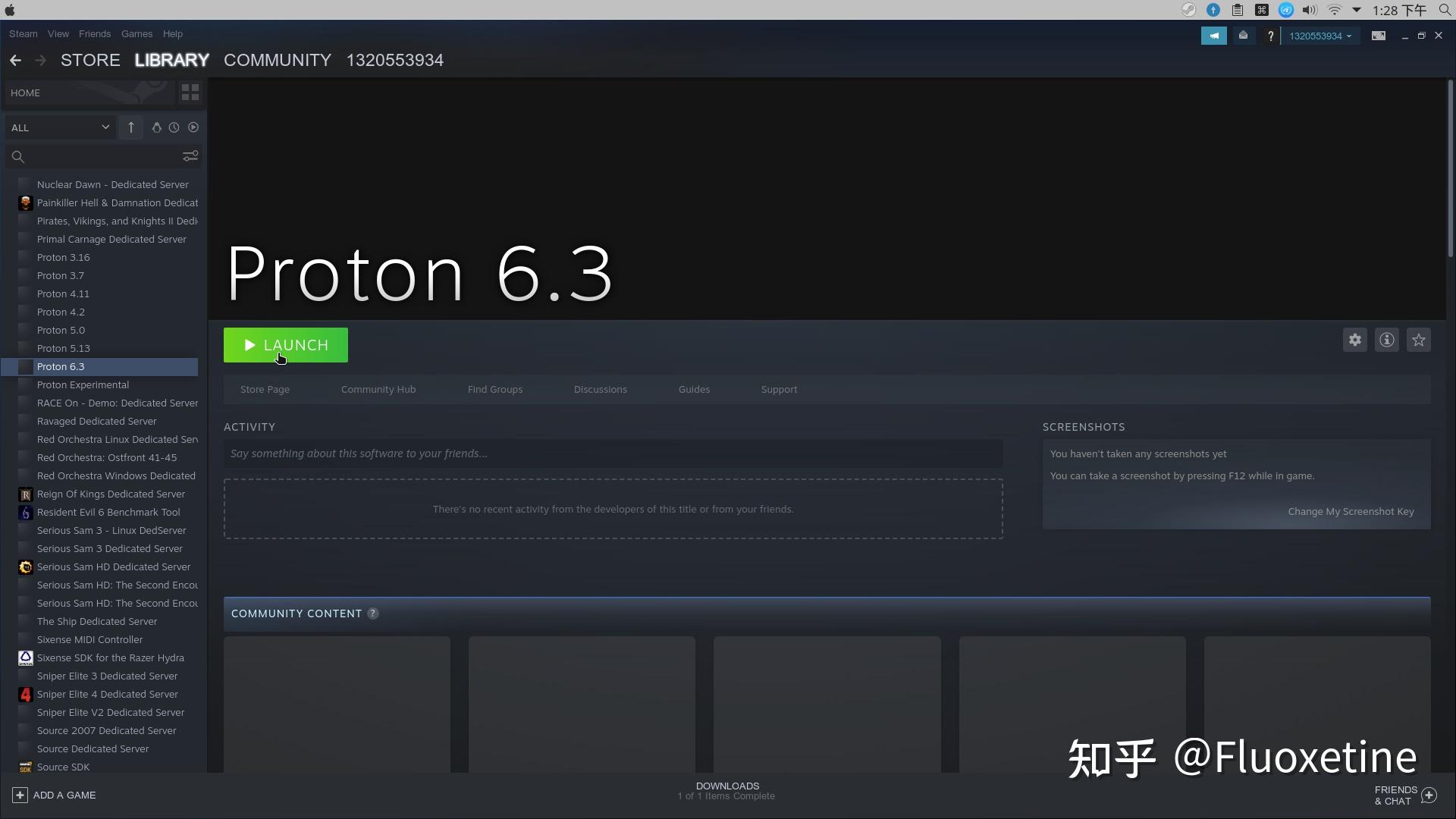The height and width of the screenshot is (819, 1456).
Task: Click the Downloads progress status
Action: coord(726,791)
